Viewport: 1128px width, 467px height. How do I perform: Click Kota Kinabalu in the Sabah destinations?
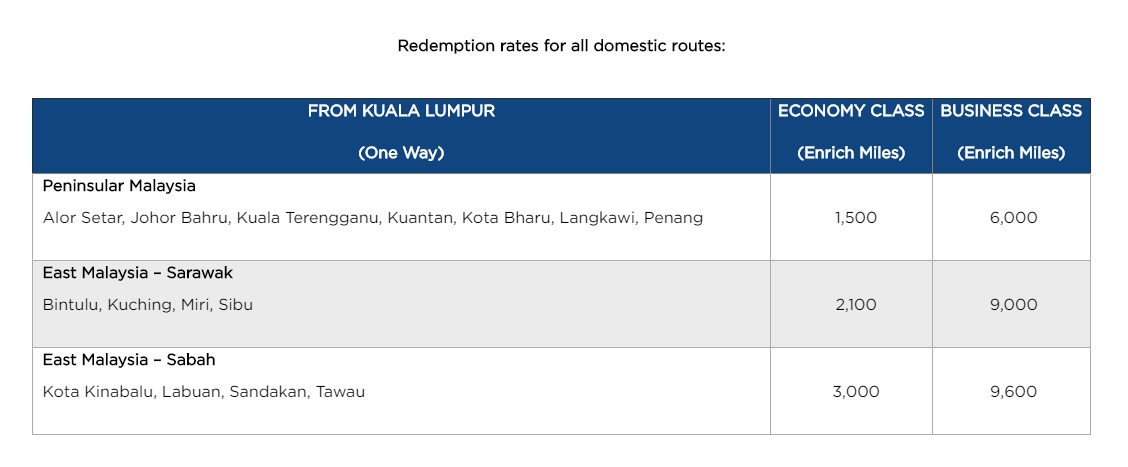pos(98,392)
